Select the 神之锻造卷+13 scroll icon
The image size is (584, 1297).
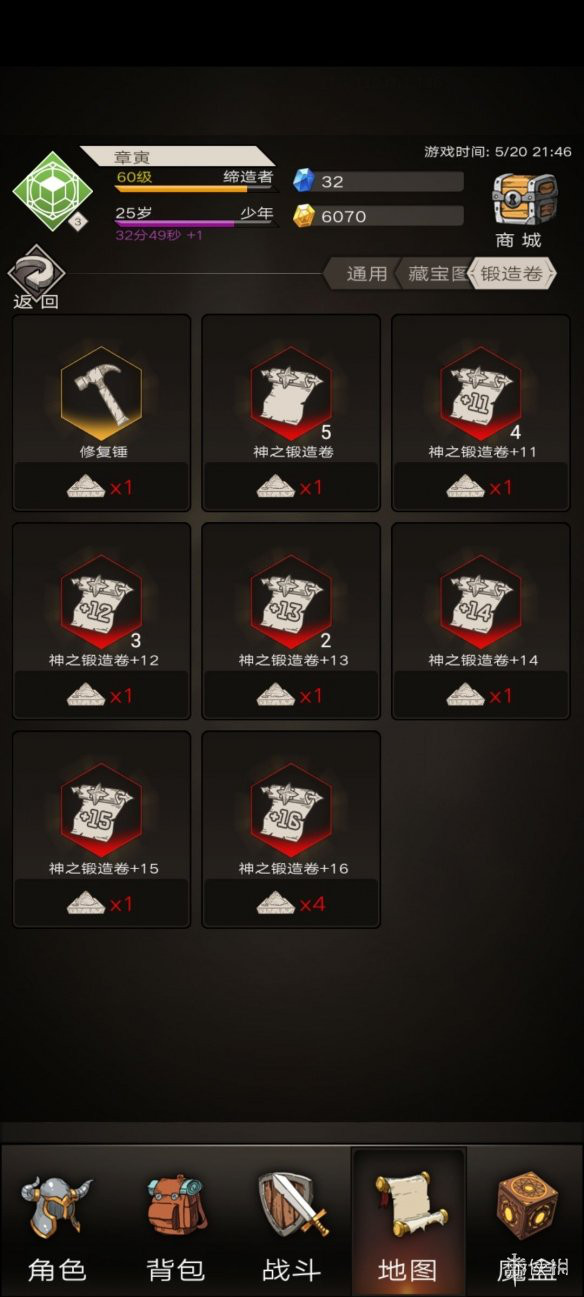(x=291, y=601)
